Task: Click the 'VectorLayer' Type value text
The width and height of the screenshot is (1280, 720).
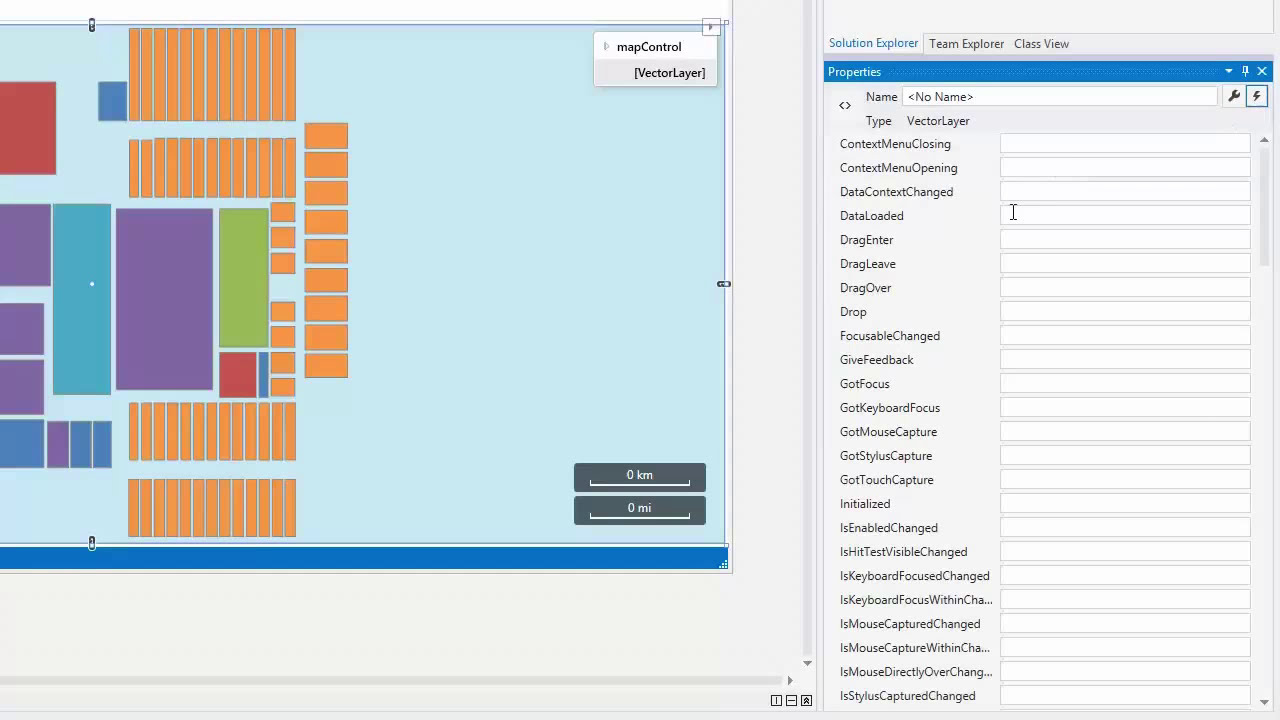Action: pos(938,121)
